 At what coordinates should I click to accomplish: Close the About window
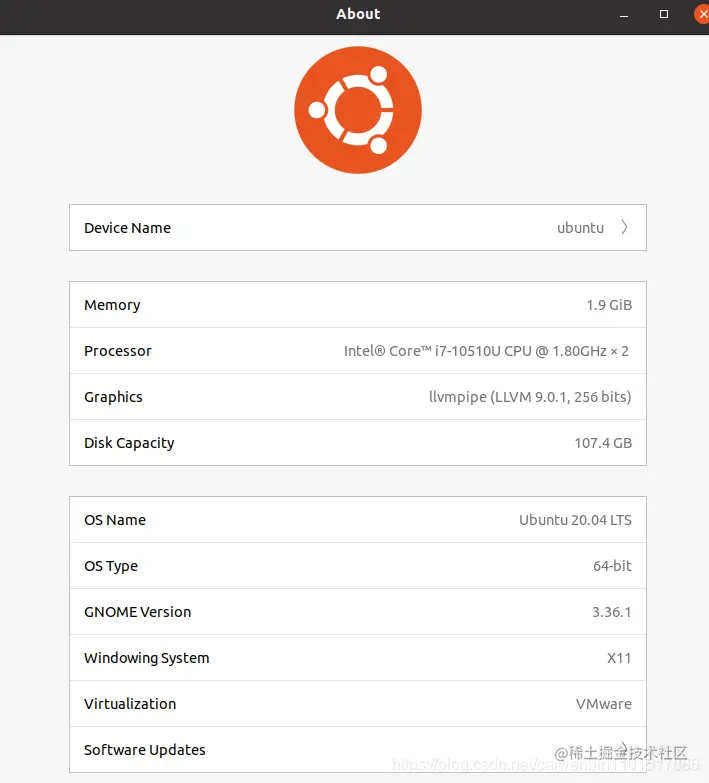(702, 14)
